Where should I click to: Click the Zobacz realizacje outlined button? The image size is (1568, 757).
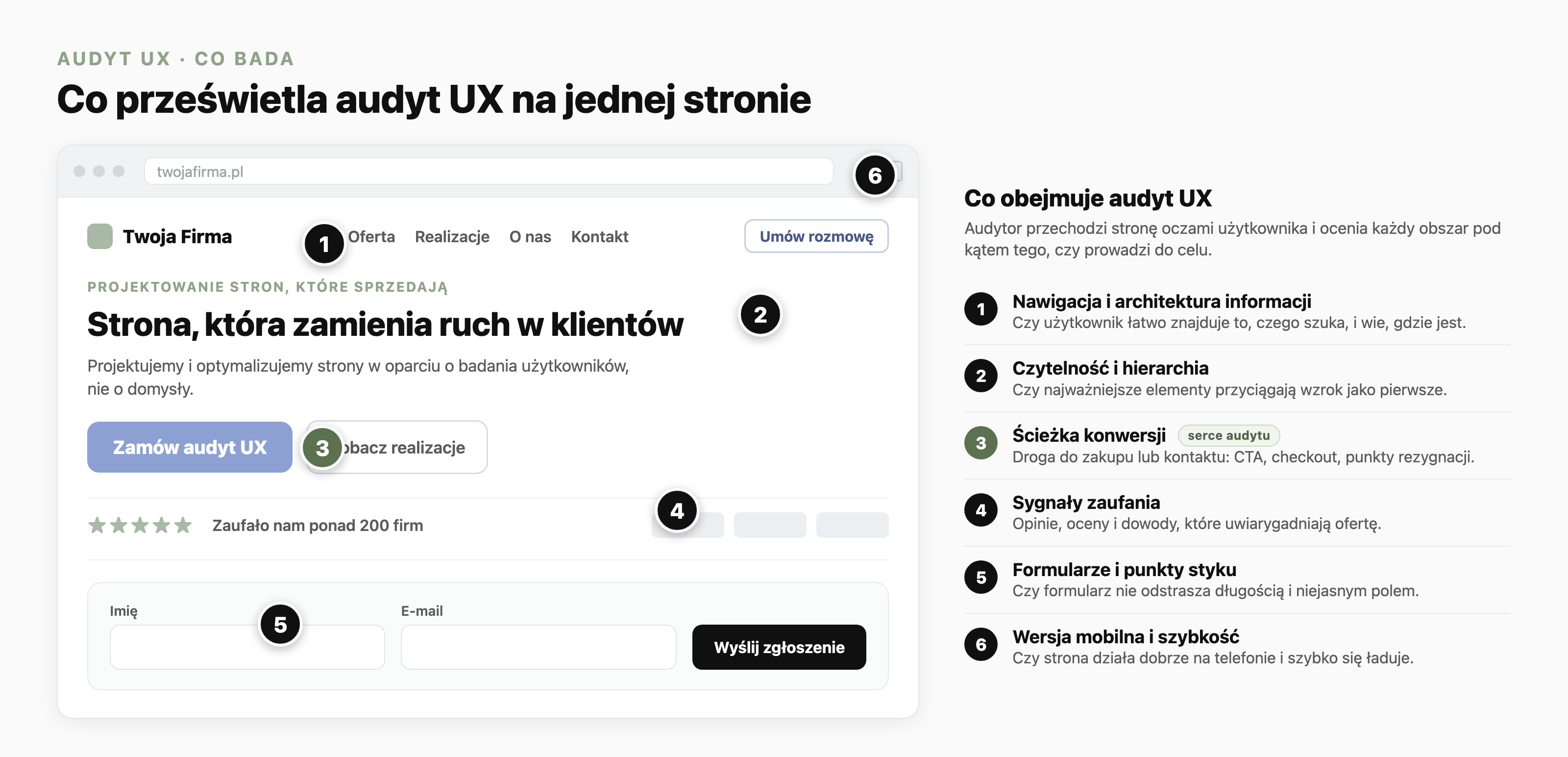[397, 447]
